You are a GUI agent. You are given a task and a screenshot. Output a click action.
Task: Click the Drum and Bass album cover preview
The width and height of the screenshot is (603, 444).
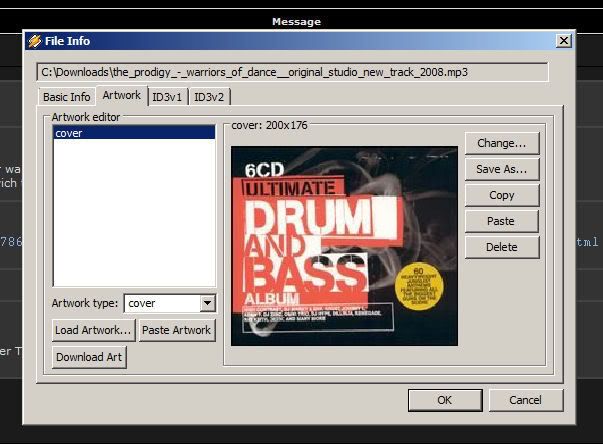coord(344,246)
